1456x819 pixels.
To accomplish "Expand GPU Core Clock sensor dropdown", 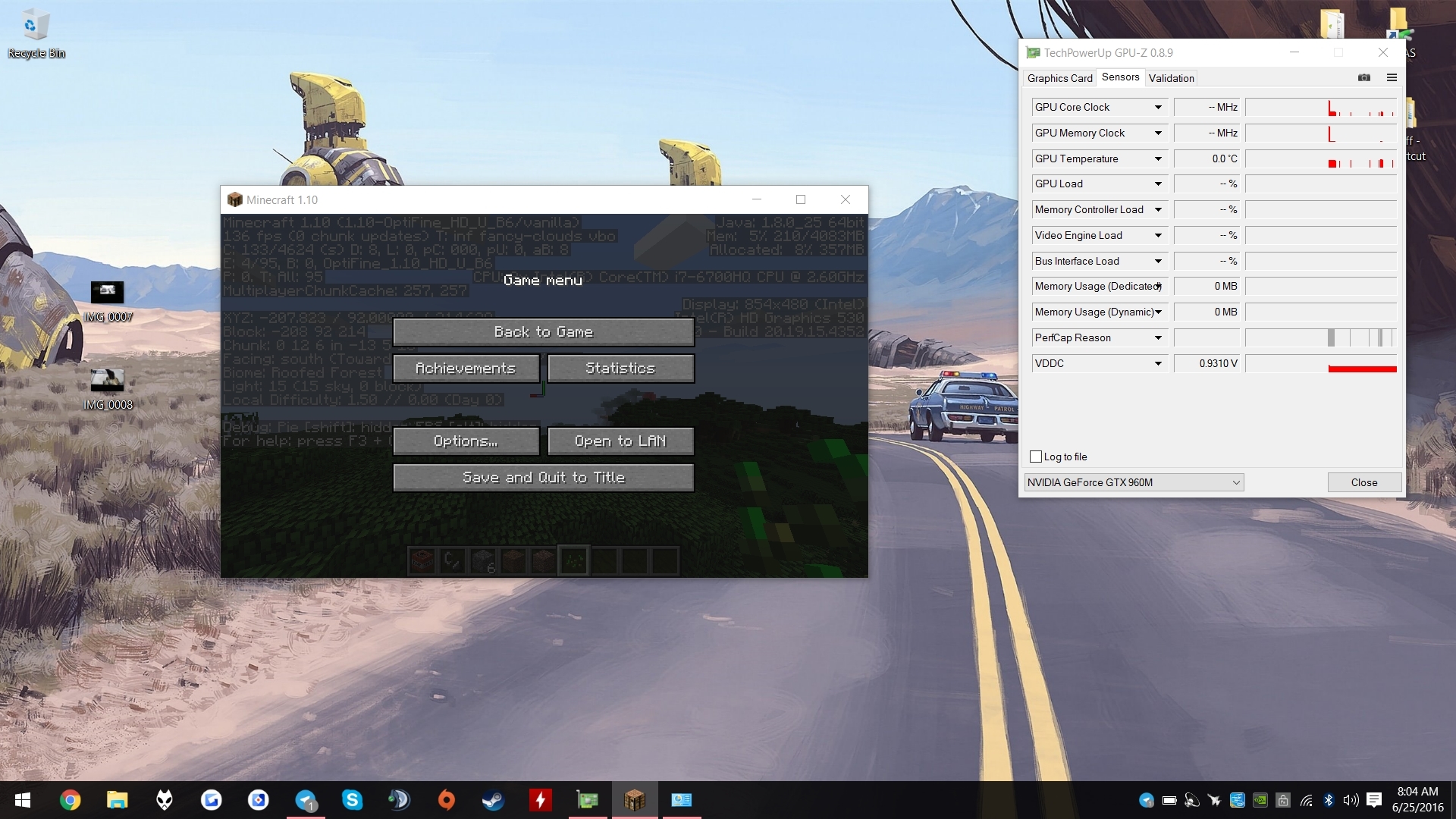I will 1158,107.
